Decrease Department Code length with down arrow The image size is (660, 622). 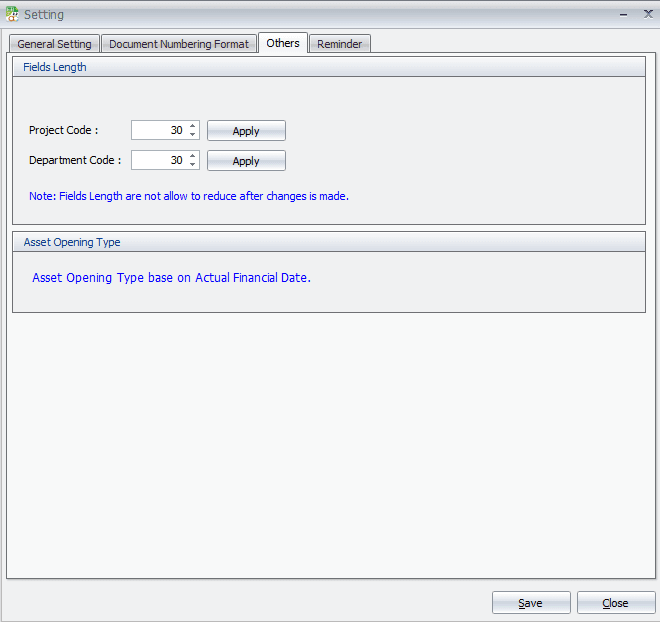tap(192, 165)
